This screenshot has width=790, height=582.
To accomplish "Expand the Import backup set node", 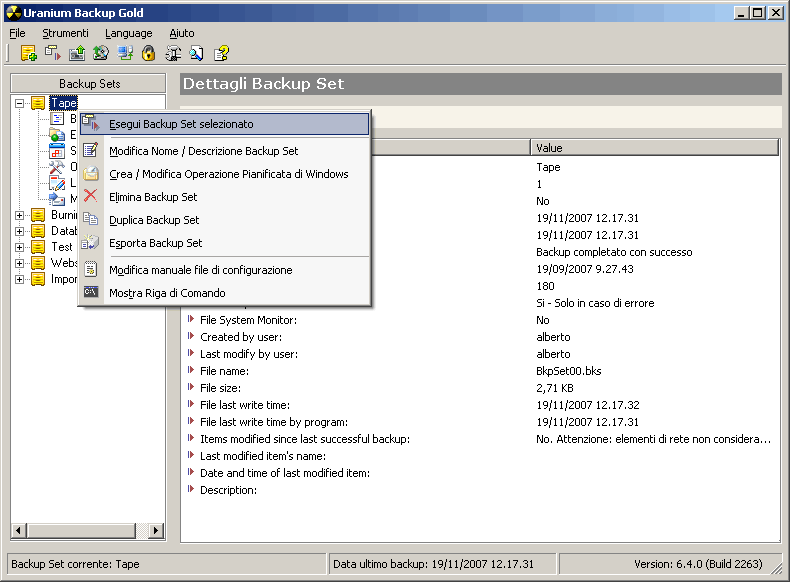I will pyautogui.click(x=20, y=280).
